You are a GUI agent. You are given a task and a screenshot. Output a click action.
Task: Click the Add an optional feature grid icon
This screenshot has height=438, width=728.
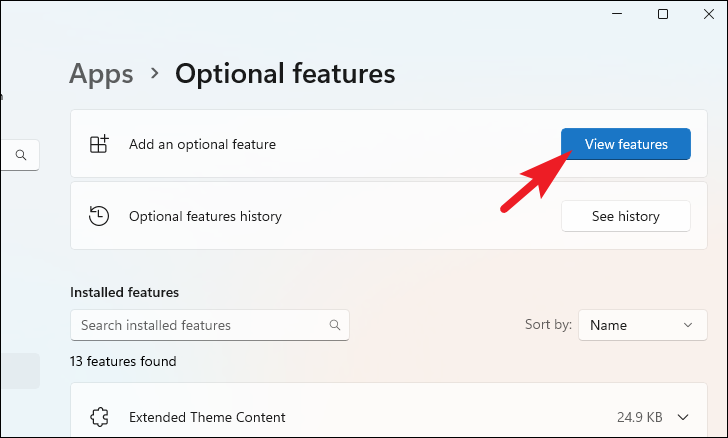point(98,145)
